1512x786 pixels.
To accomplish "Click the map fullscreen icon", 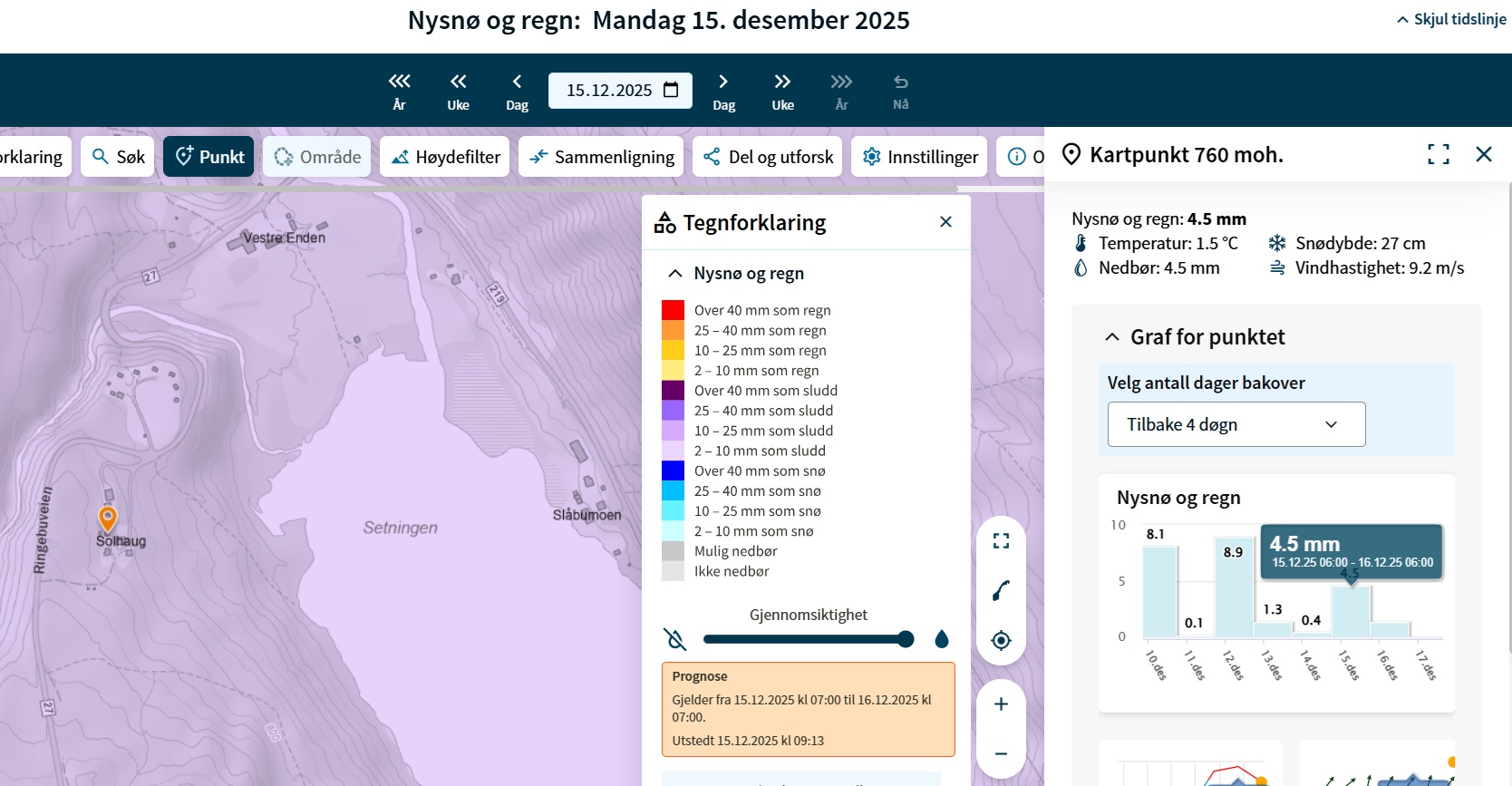I will click(x=1001, y=541).
